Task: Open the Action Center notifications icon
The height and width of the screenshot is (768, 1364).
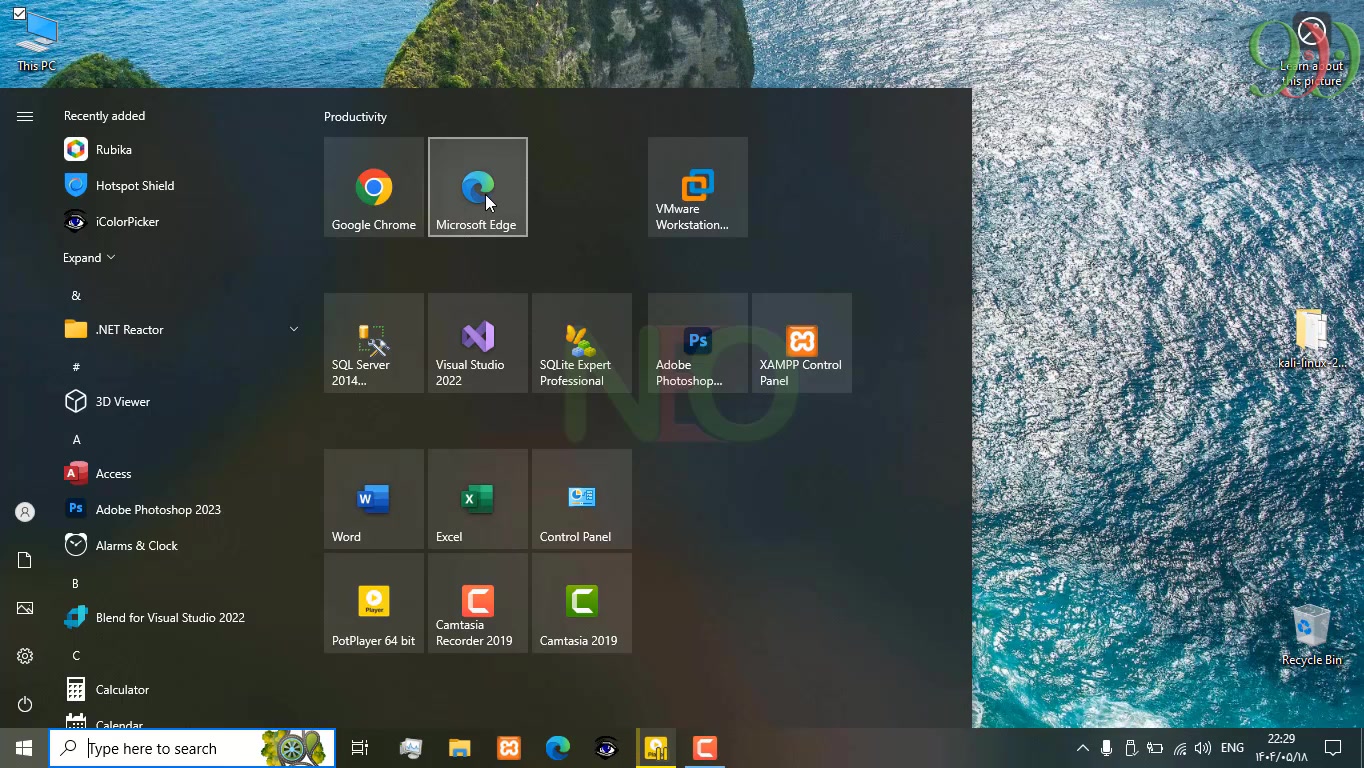Action: click(x=1333, y=748)
